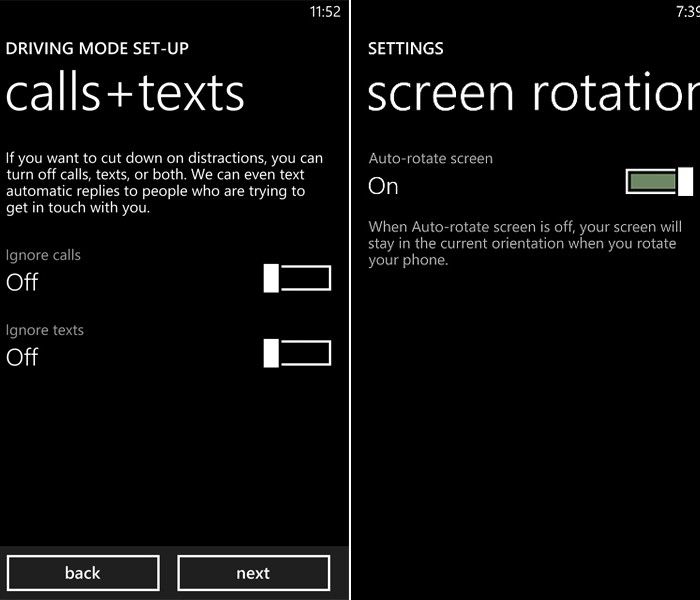Tap the 11:52 clock in status bar
The image size is (700, 600).
click(324, 12)
